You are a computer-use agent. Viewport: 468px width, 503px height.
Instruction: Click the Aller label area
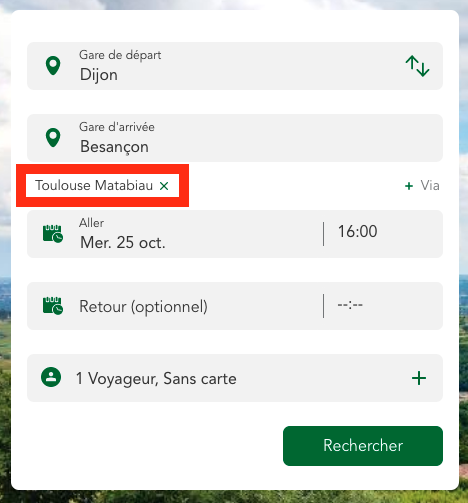pos(92,223)
